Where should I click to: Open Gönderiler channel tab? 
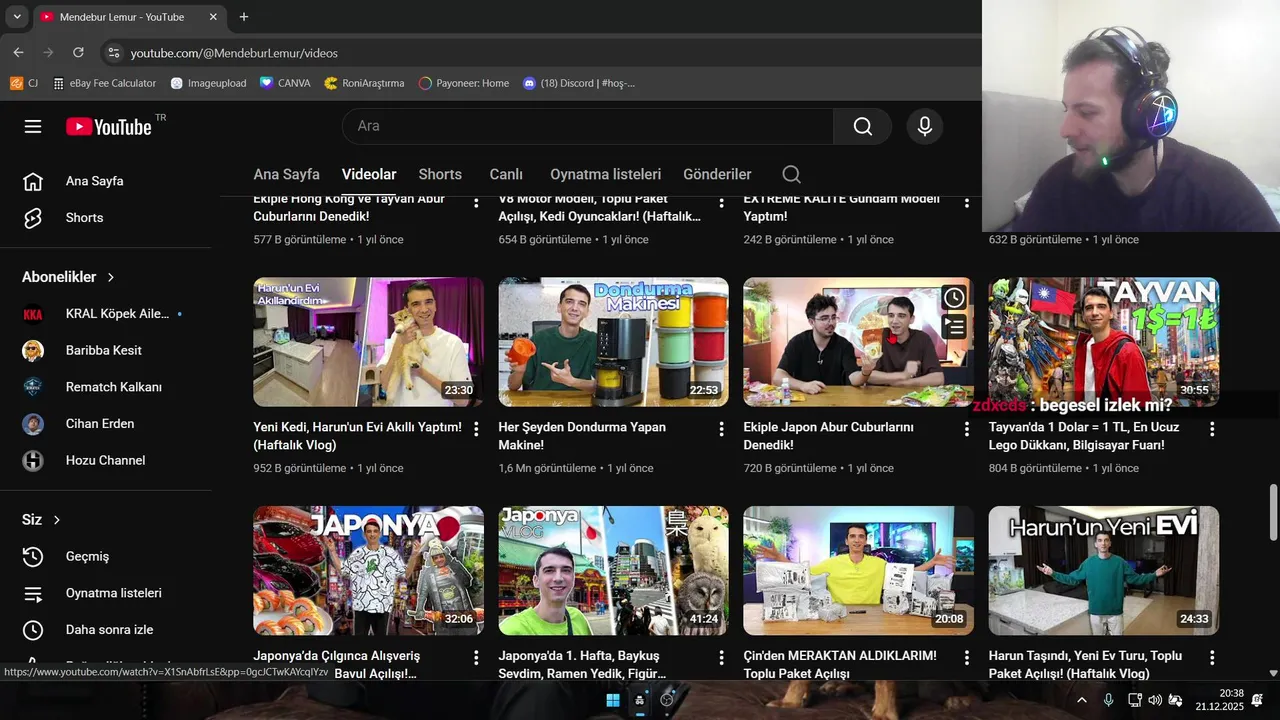(717, 174)
